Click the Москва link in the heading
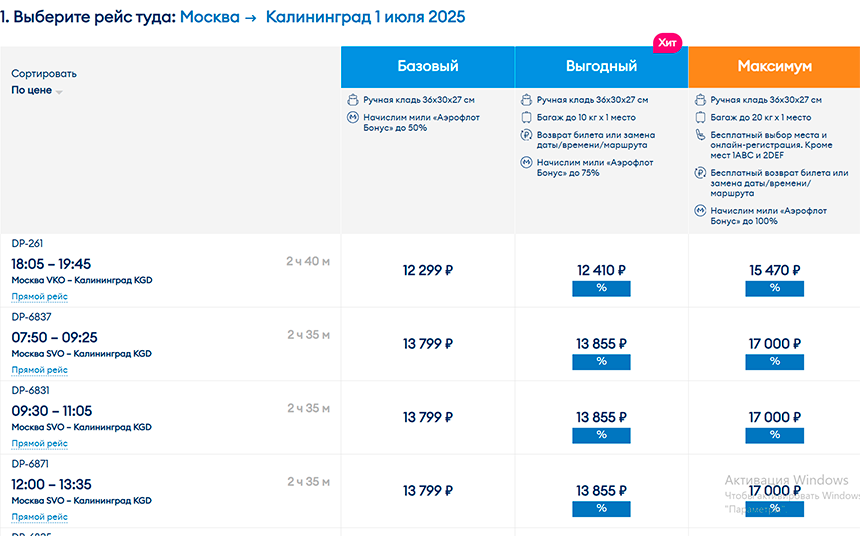The width and height of the screenshot is (860, 536). (210, 17)
